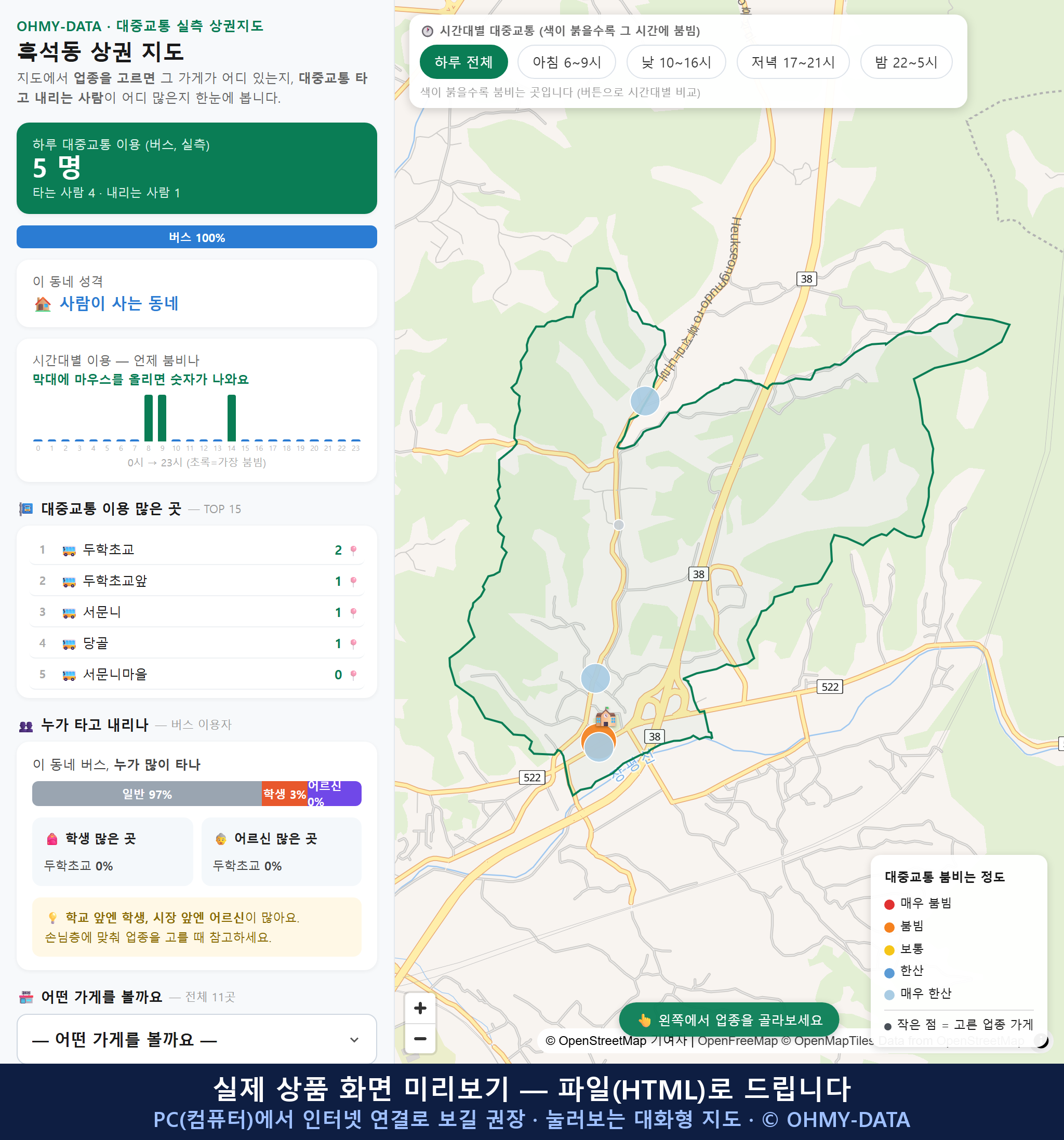Click the 보통 yellow legend dot
This screenshot has width=1064, height=1140.
click(x=889, y=950)
